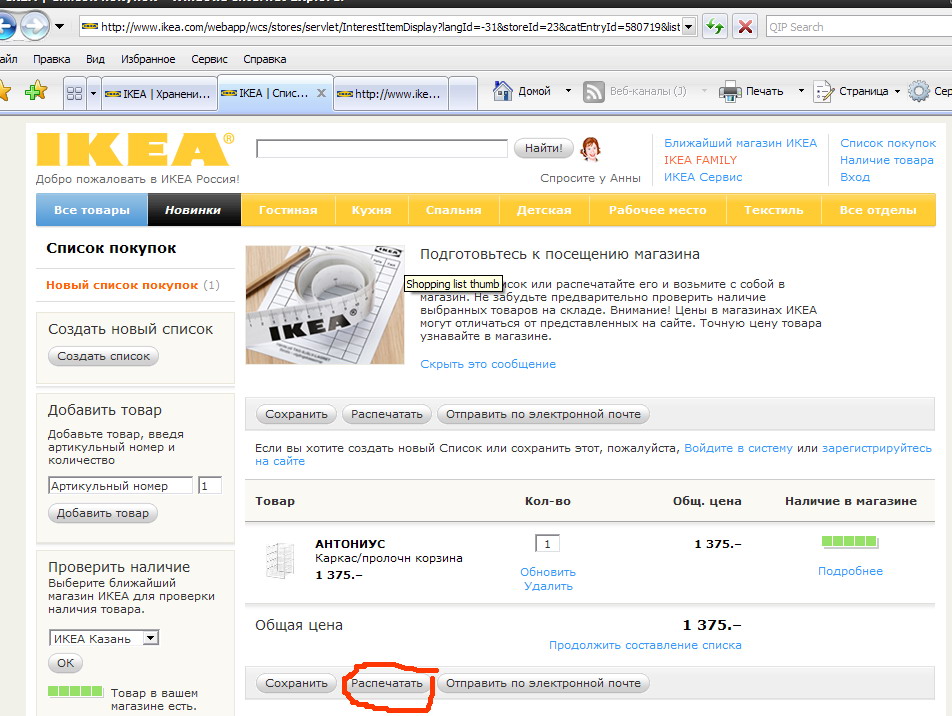Click the OK store check button
This screenshot has width=952, height=716.
click(x=65, y=663)
